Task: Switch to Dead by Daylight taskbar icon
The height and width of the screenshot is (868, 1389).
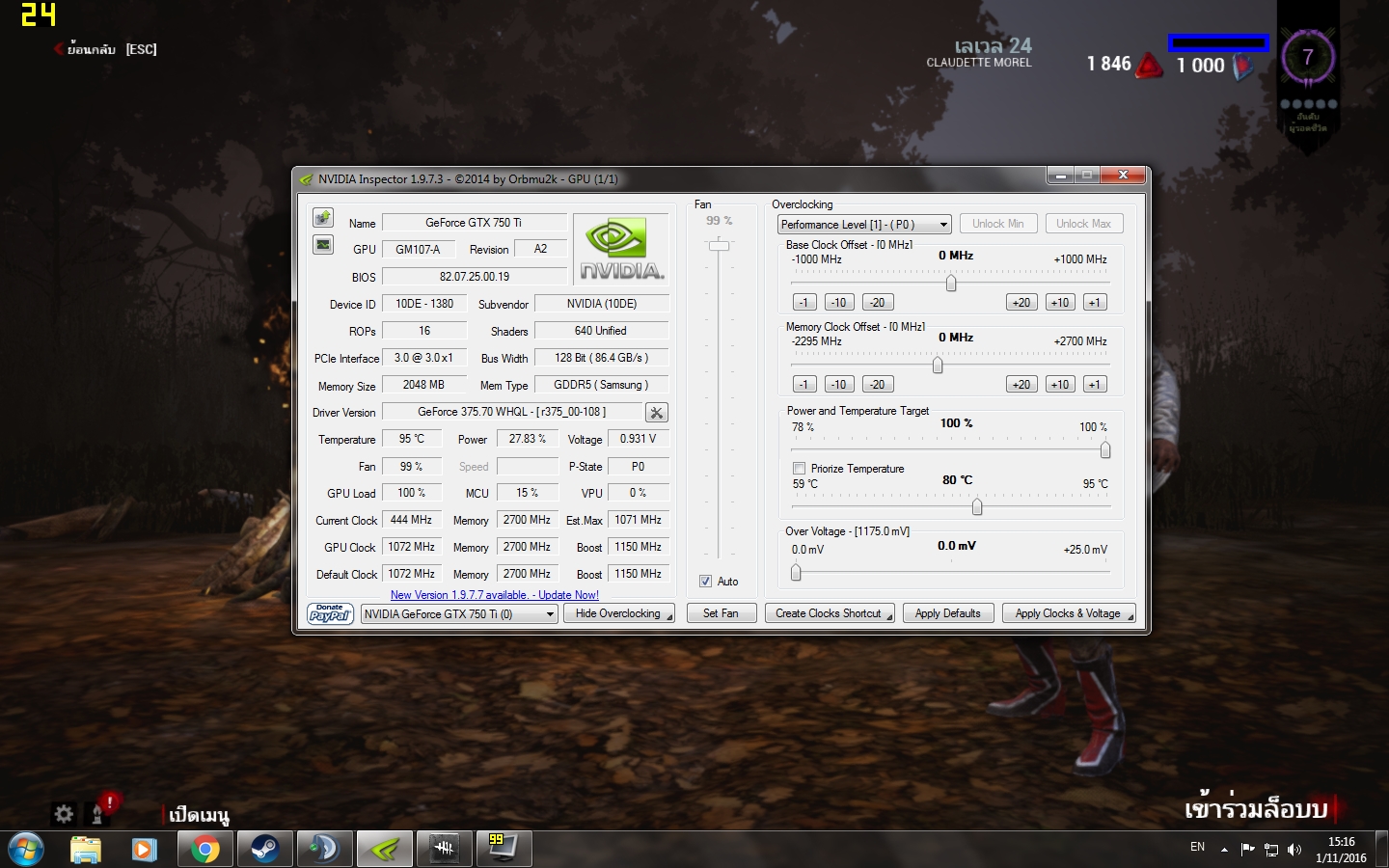Action: 444,849
